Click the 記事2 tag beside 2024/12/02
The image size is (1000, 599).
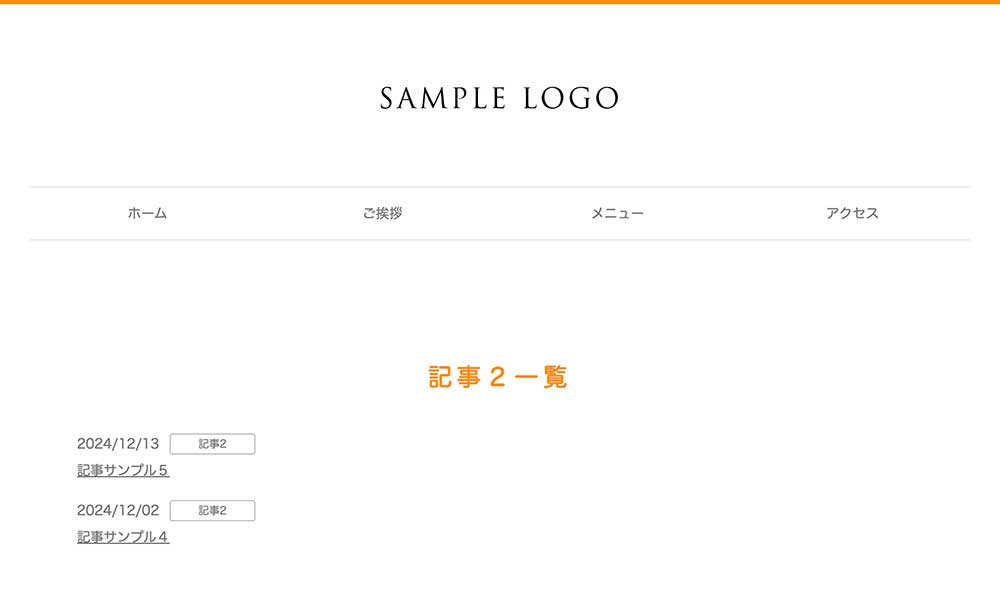pyautogui.click(x=212, y=510)
